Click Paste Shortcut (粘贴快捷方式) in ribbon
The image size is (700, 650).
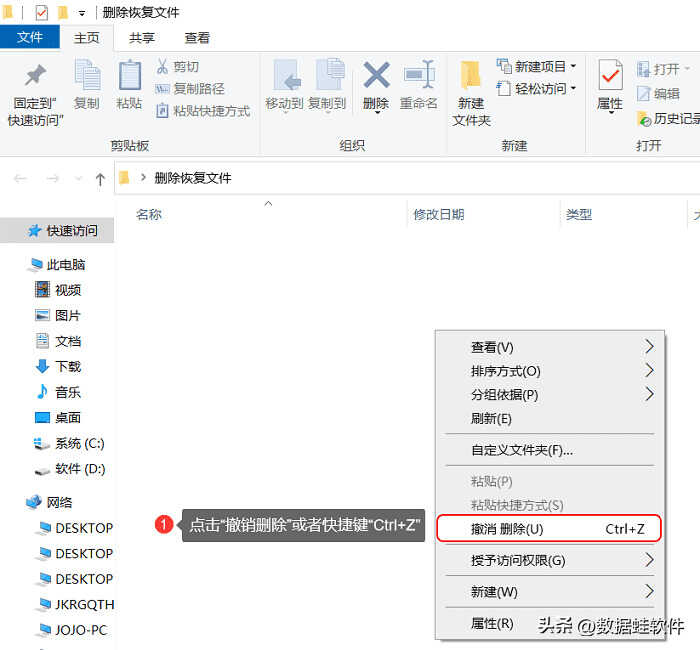coord(203,111)
